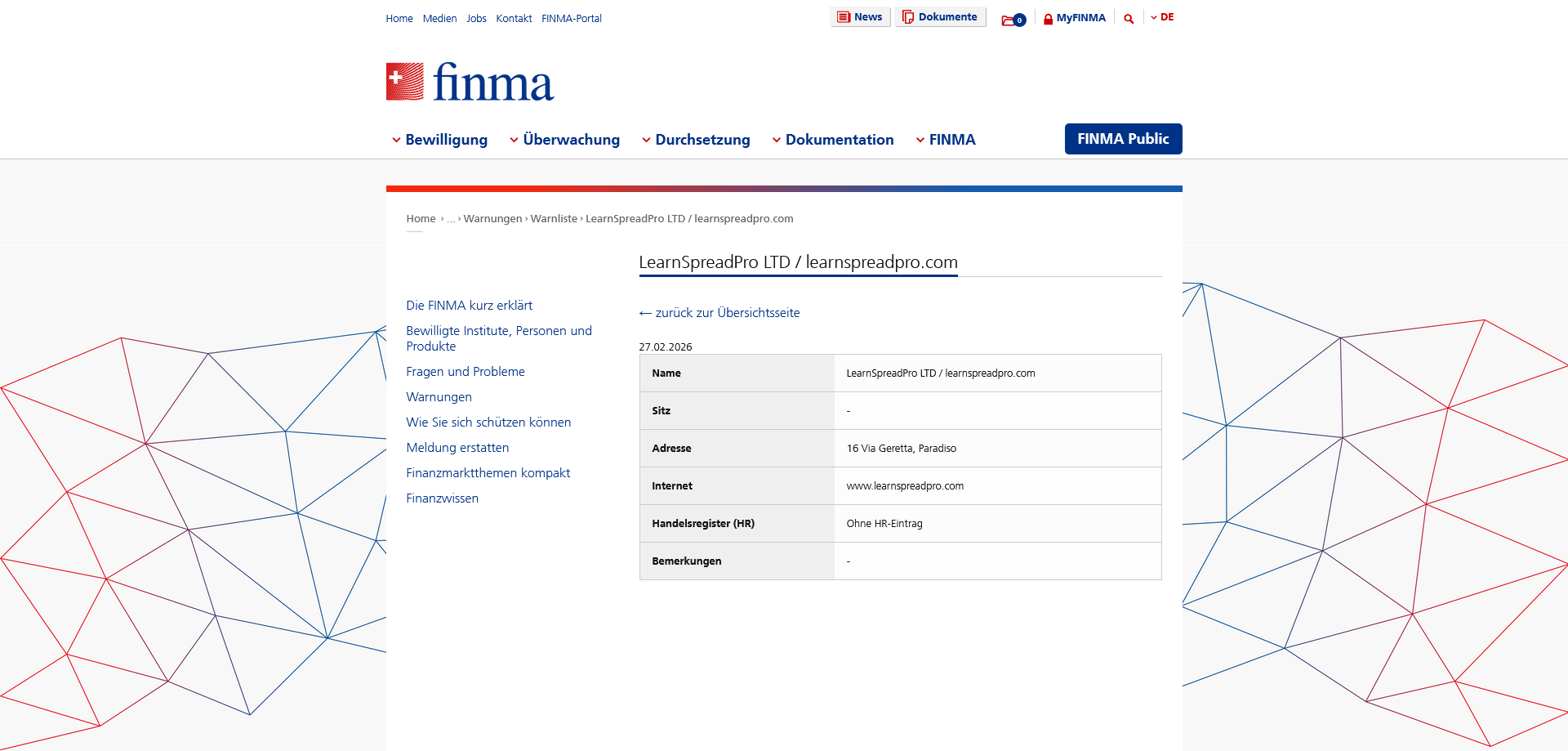Open Finanzmarktthemen kompakt sidebar link
The width and height of the screenshot is (1568, 751).
tap(488, 473)
